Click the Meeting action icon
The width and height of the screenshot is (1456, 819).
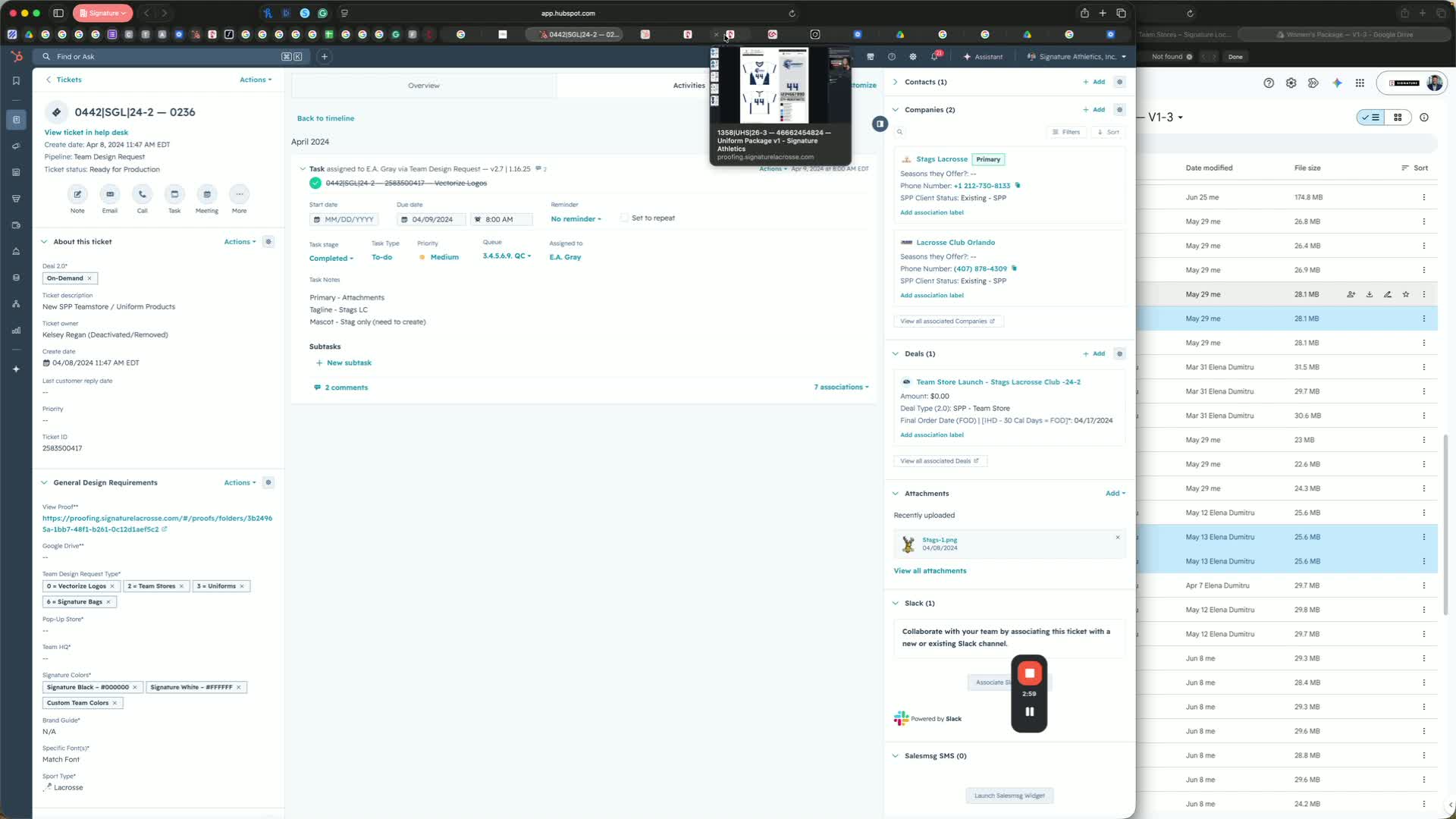207,194
